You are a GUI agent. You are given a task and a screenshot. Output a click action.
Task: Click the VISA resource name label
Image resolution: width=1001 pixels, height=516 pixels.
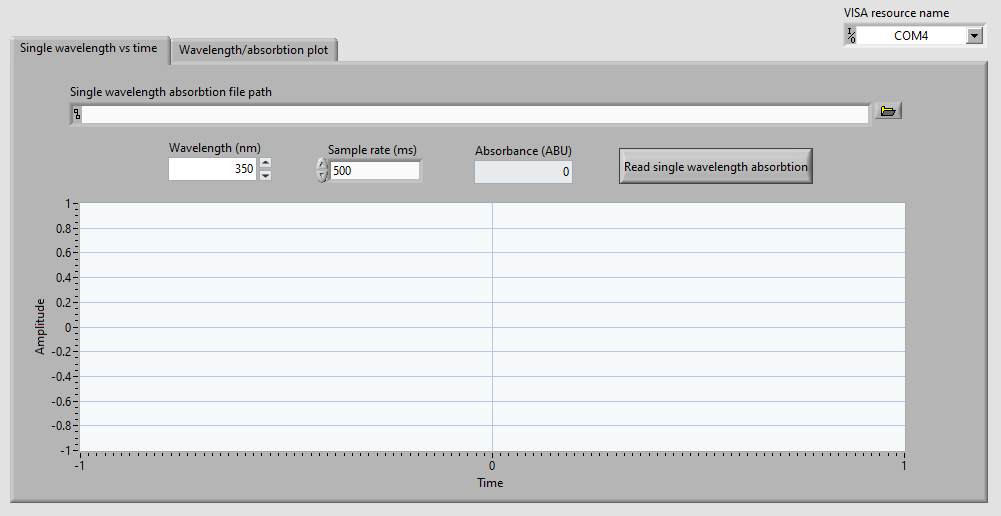pos(896,13)
